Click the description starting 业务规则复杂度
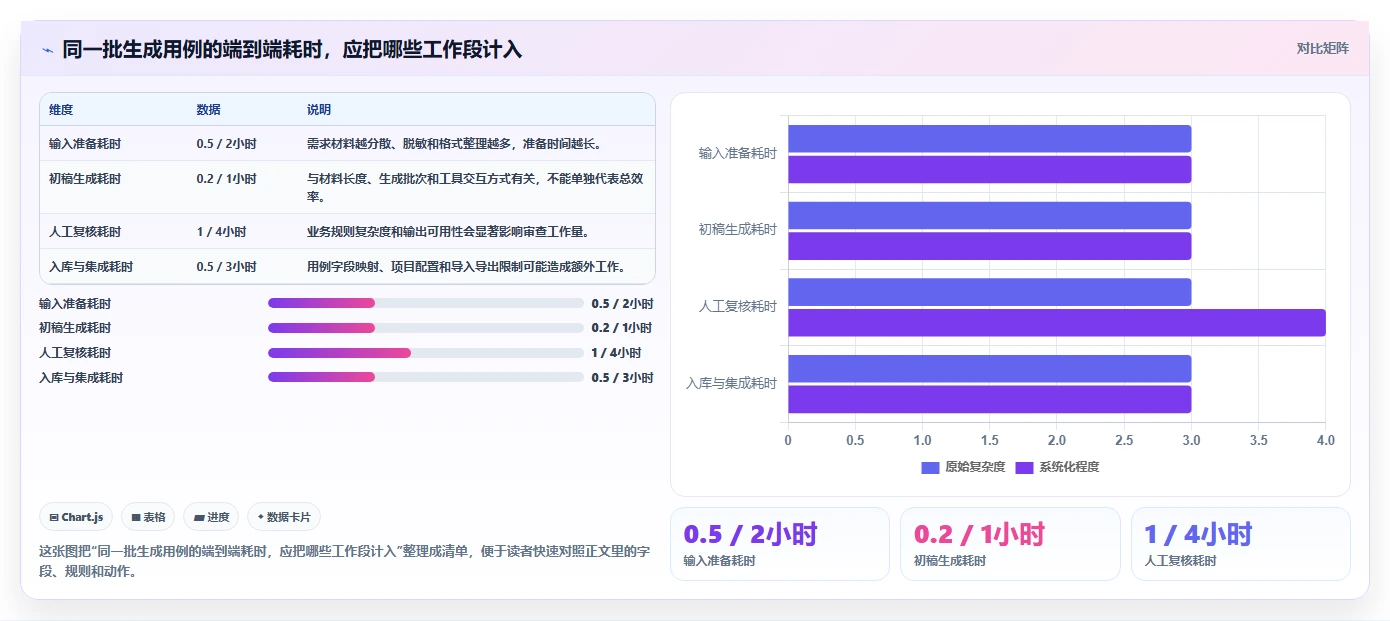Image resolution: width=1390 pixels, height=621 pixels. click(448, 232)
